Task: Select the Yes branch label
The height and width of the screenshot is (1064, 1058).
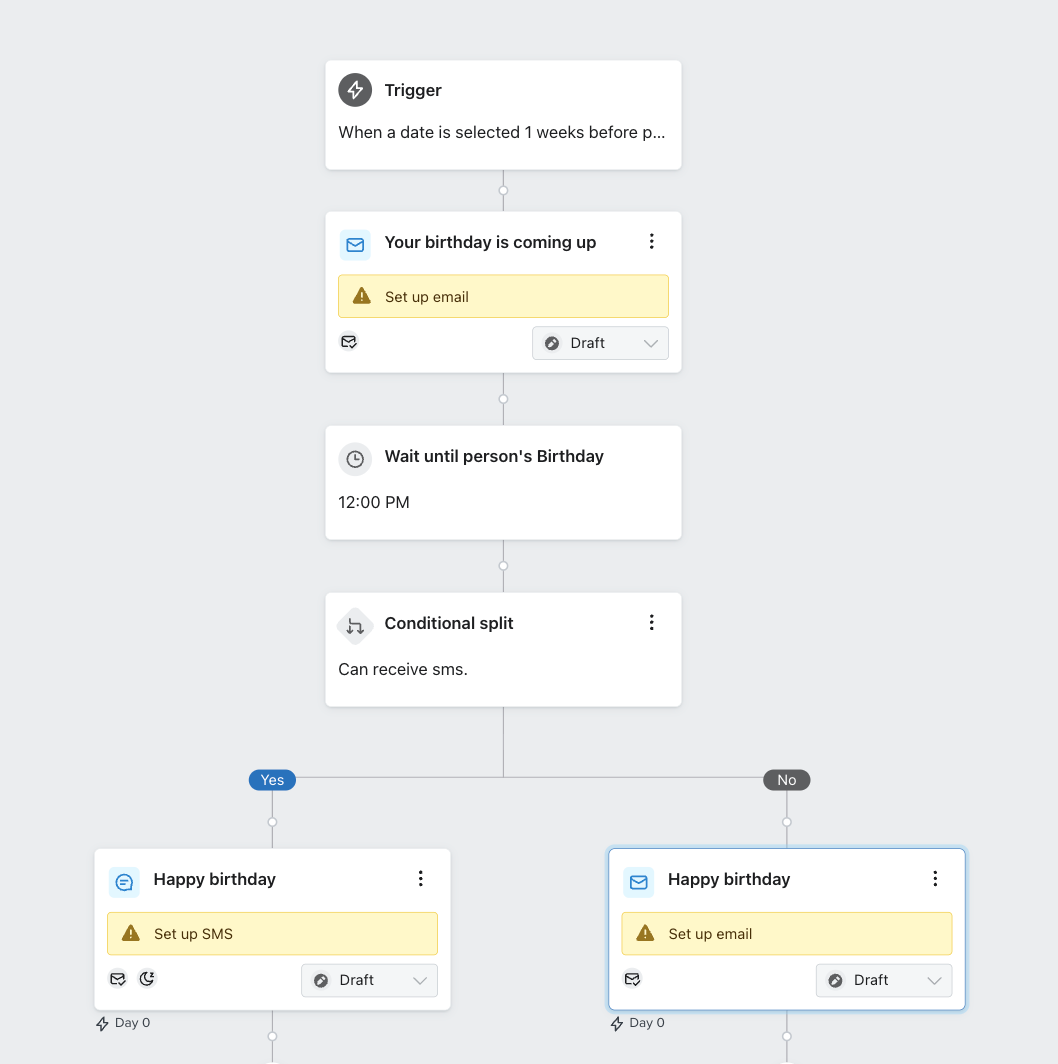Action: pos(272,780)
